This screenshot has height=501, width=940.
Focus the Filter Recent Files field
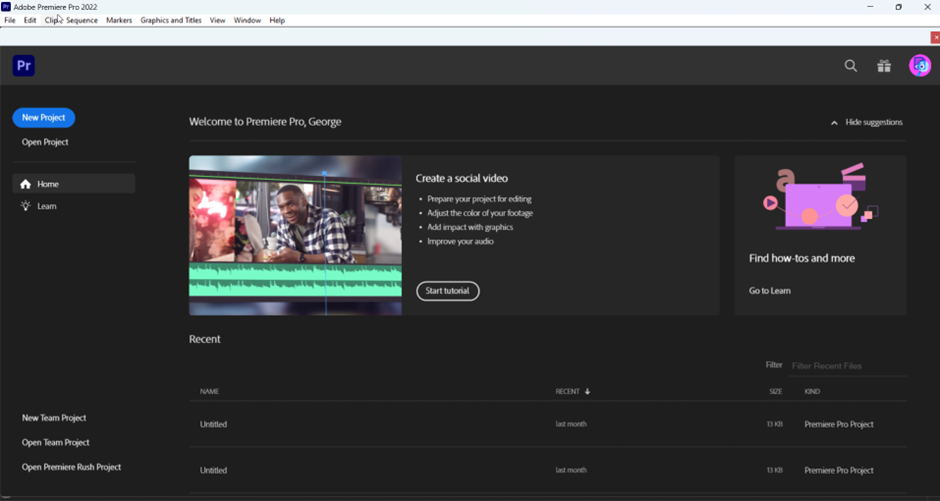(848, 366)
